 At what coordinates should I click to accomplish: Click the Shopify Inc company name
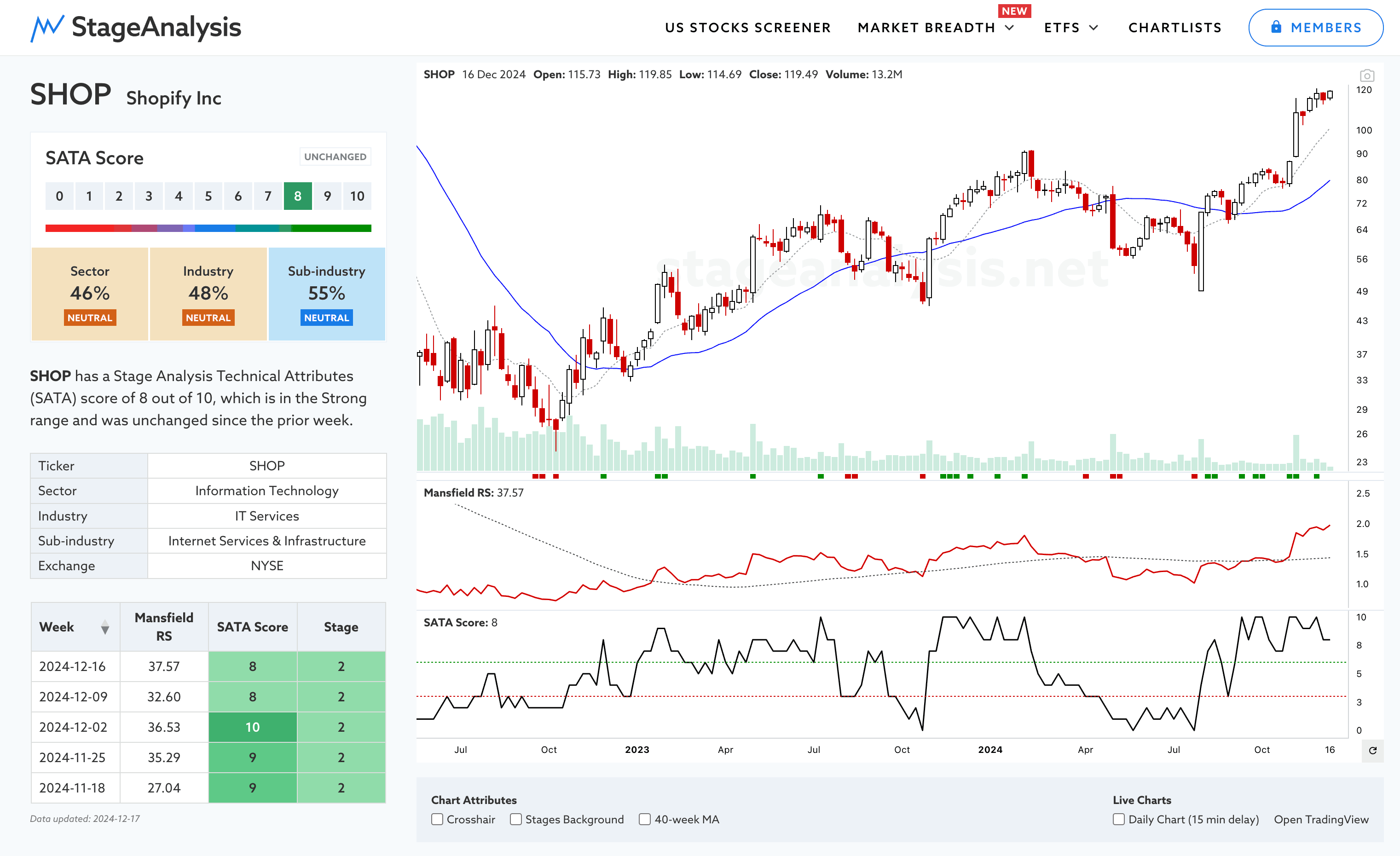coord(174,98)
